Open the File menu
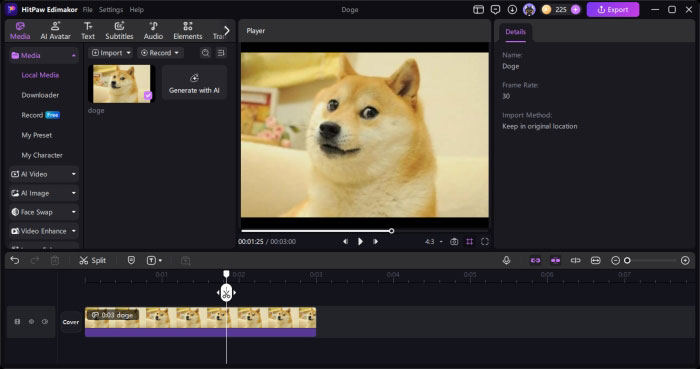 (x=88, y=9)
